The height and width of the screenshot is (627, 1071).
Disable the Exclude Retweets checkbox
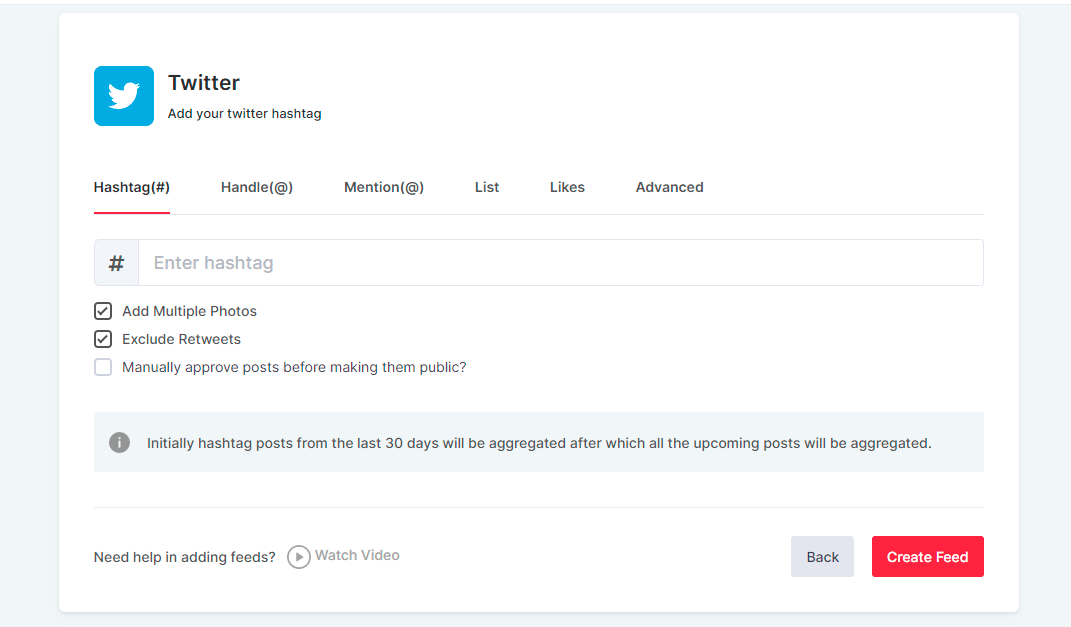pos(103,339)
